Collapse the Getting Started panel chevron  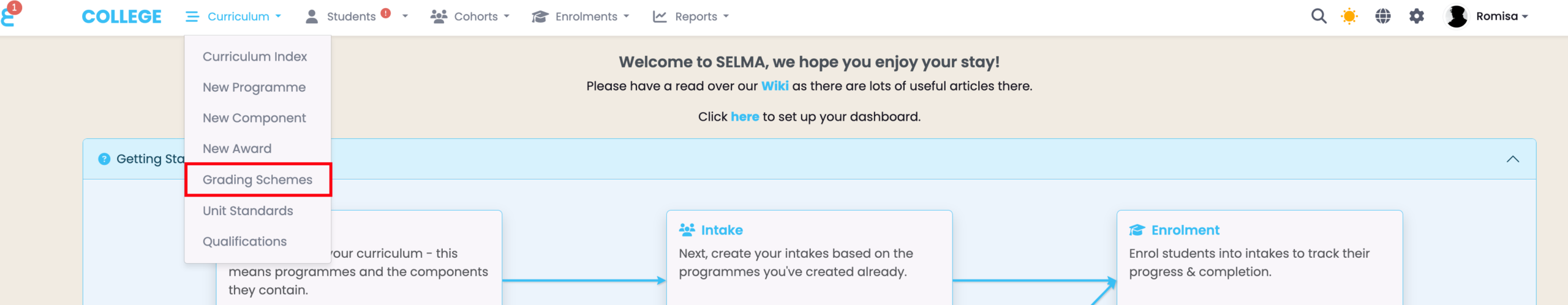pyautogui.click(x=1513, y=159)
